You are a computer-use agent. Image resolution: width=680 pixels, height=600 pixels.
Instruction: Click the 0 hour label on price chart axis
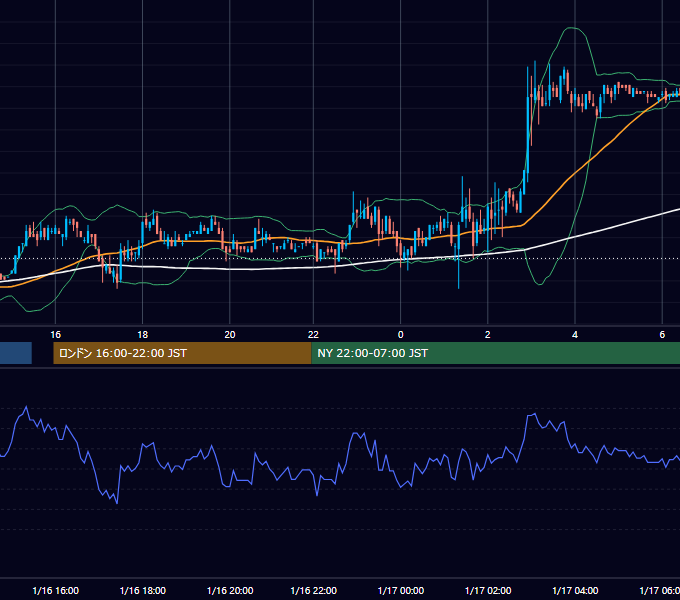[x=400, y=335]
